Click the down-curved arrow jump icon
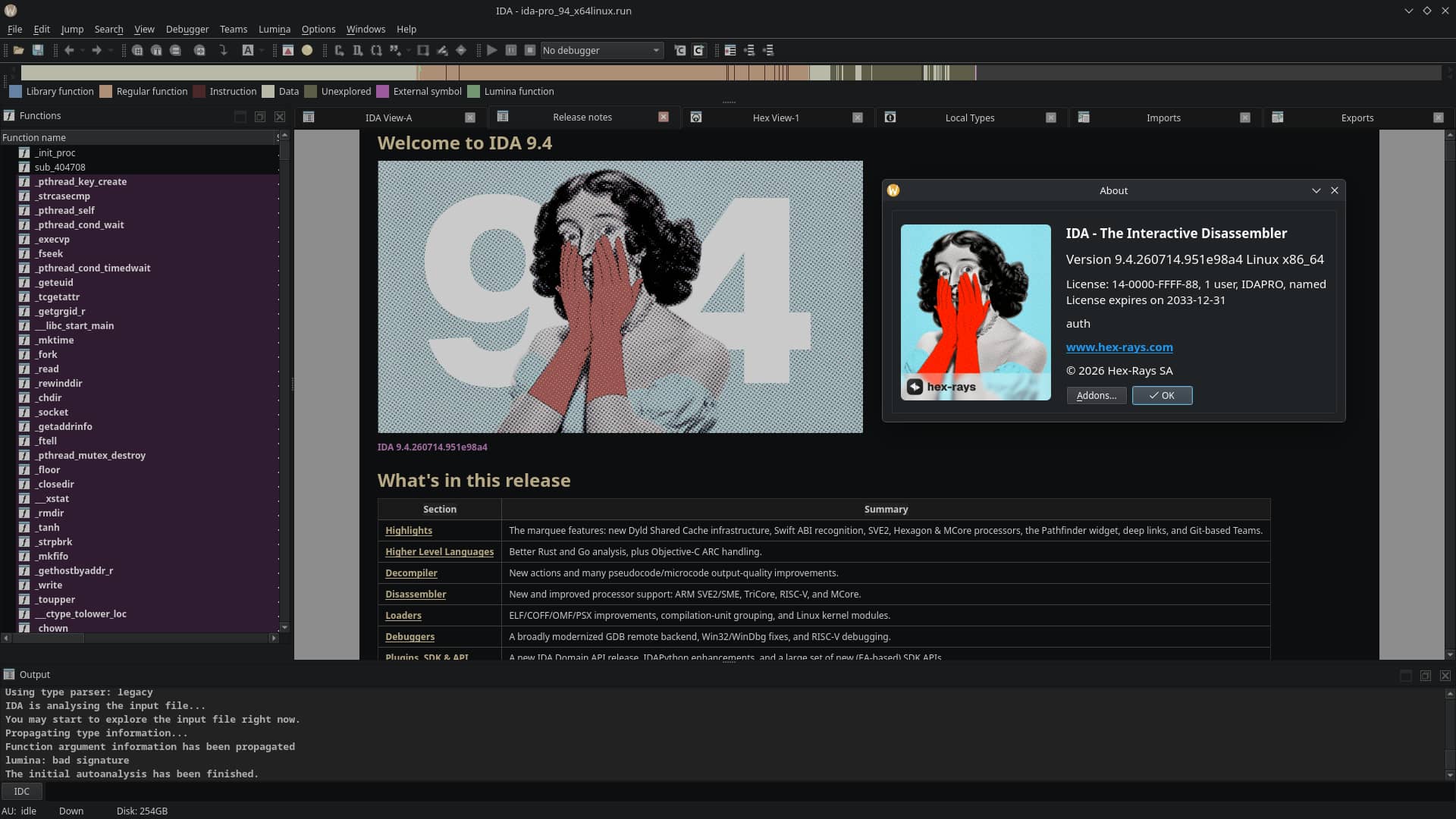Screen dimensions: 1456x819 223,50
